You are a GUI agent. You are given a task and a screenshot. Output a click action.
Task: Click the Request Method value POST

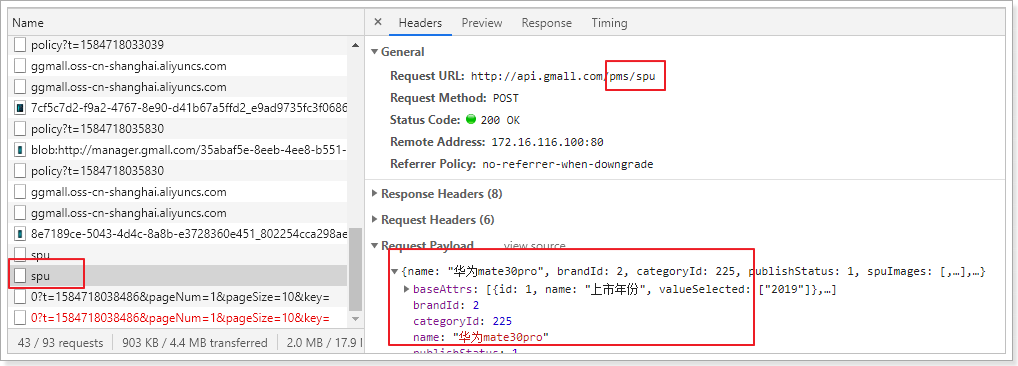pyautogui.click(x=506, y=98)
